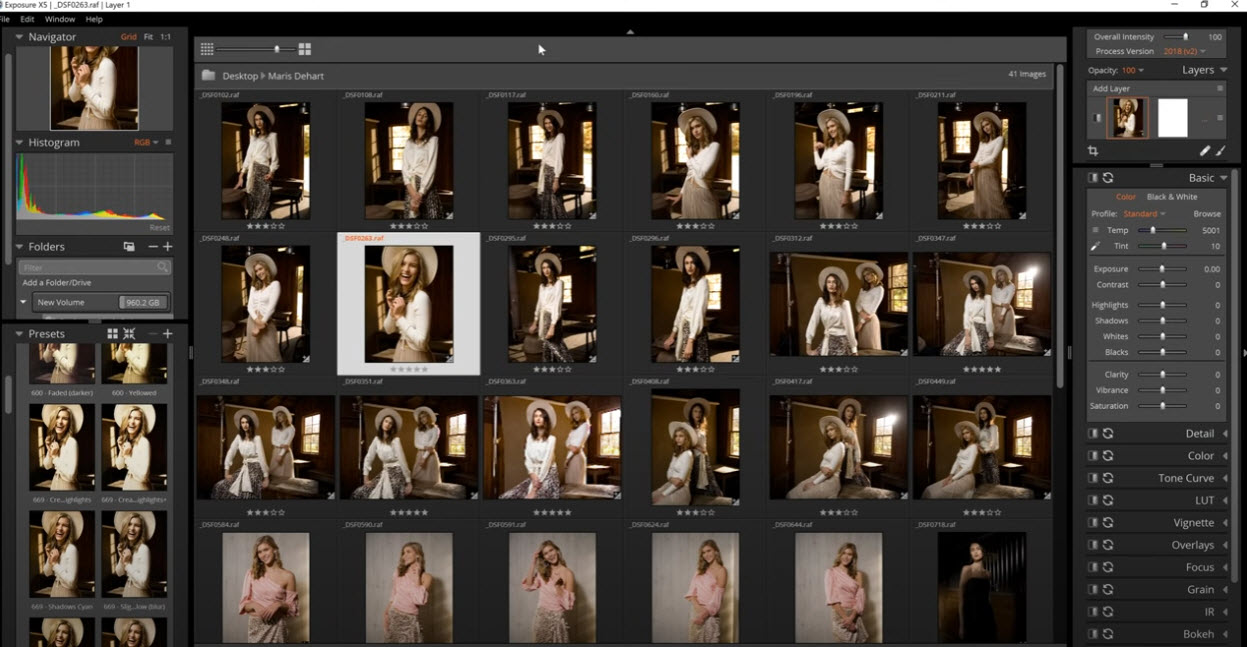1247x647 pixels.
Task: Open the Profile Standard dropdown
Action: point(1144,214)
